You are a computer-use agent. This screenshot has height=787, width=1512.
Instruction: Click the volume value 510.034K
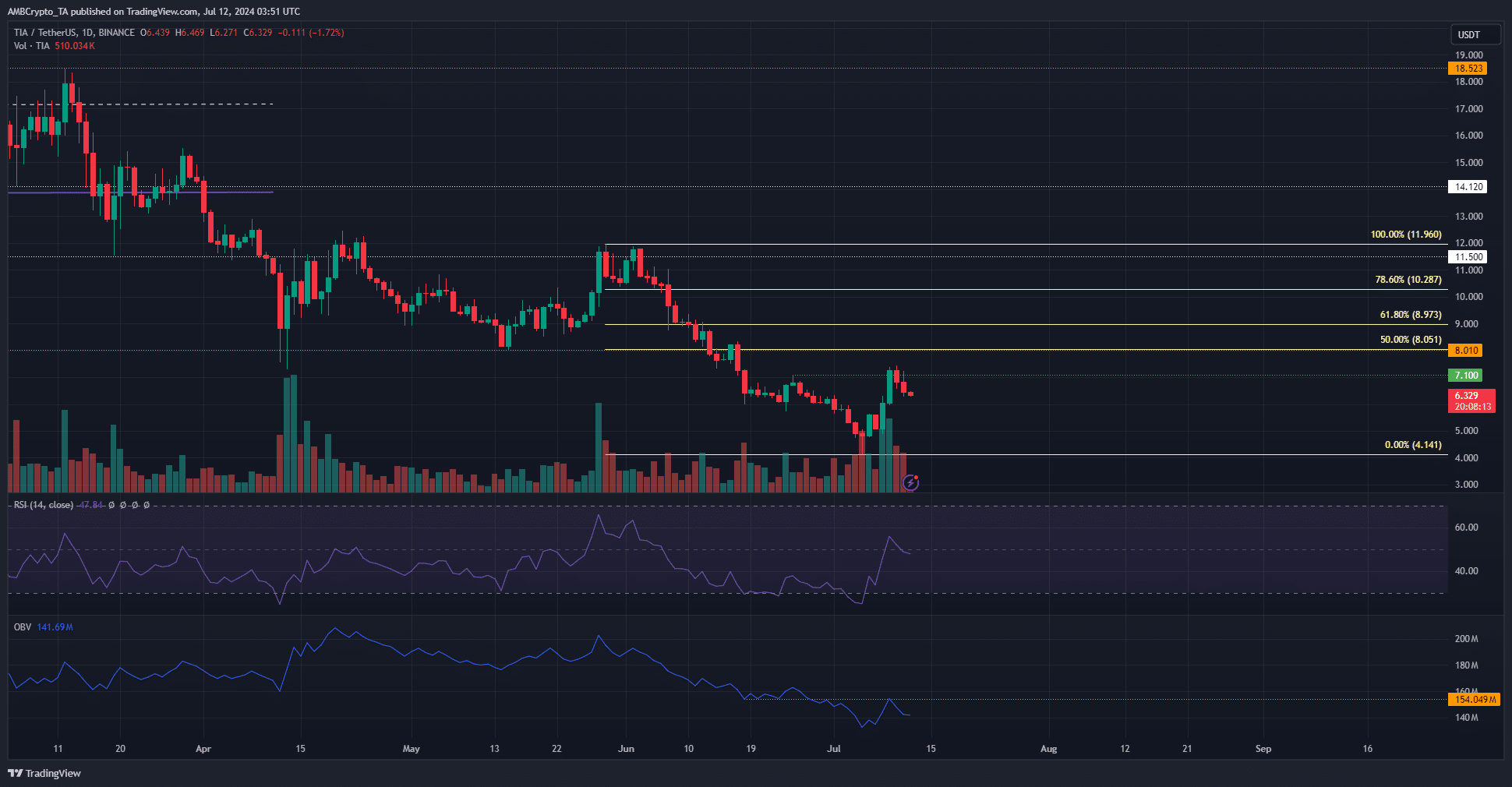click(x=75, y=46)
